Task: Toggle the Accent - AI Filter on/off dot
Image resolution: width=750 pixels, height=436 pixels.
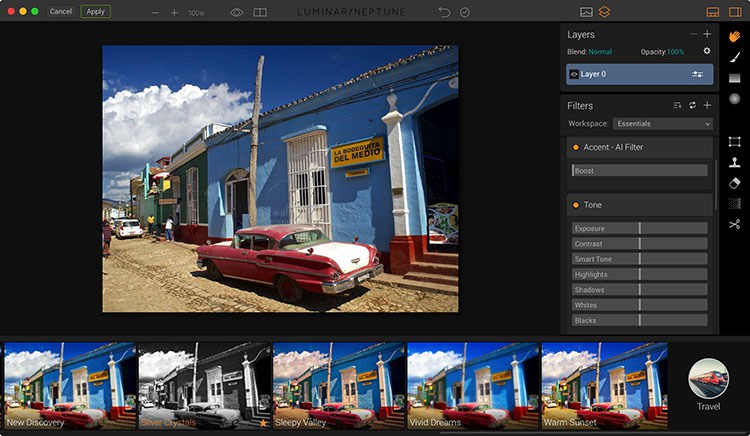Action: [x=575, y=147]
